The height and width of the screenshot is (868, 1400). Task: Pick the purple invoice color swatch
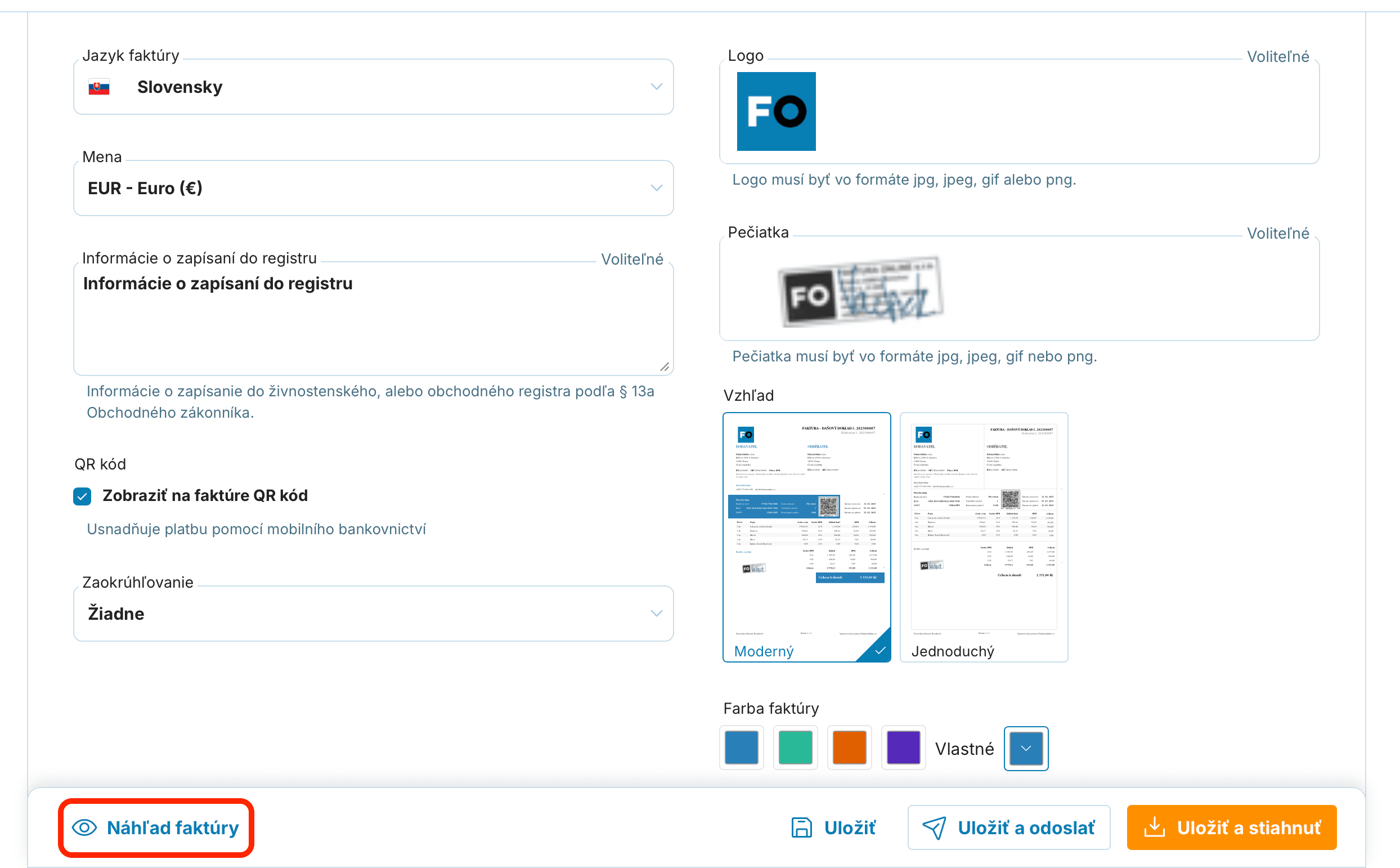[x=903, y=748]
